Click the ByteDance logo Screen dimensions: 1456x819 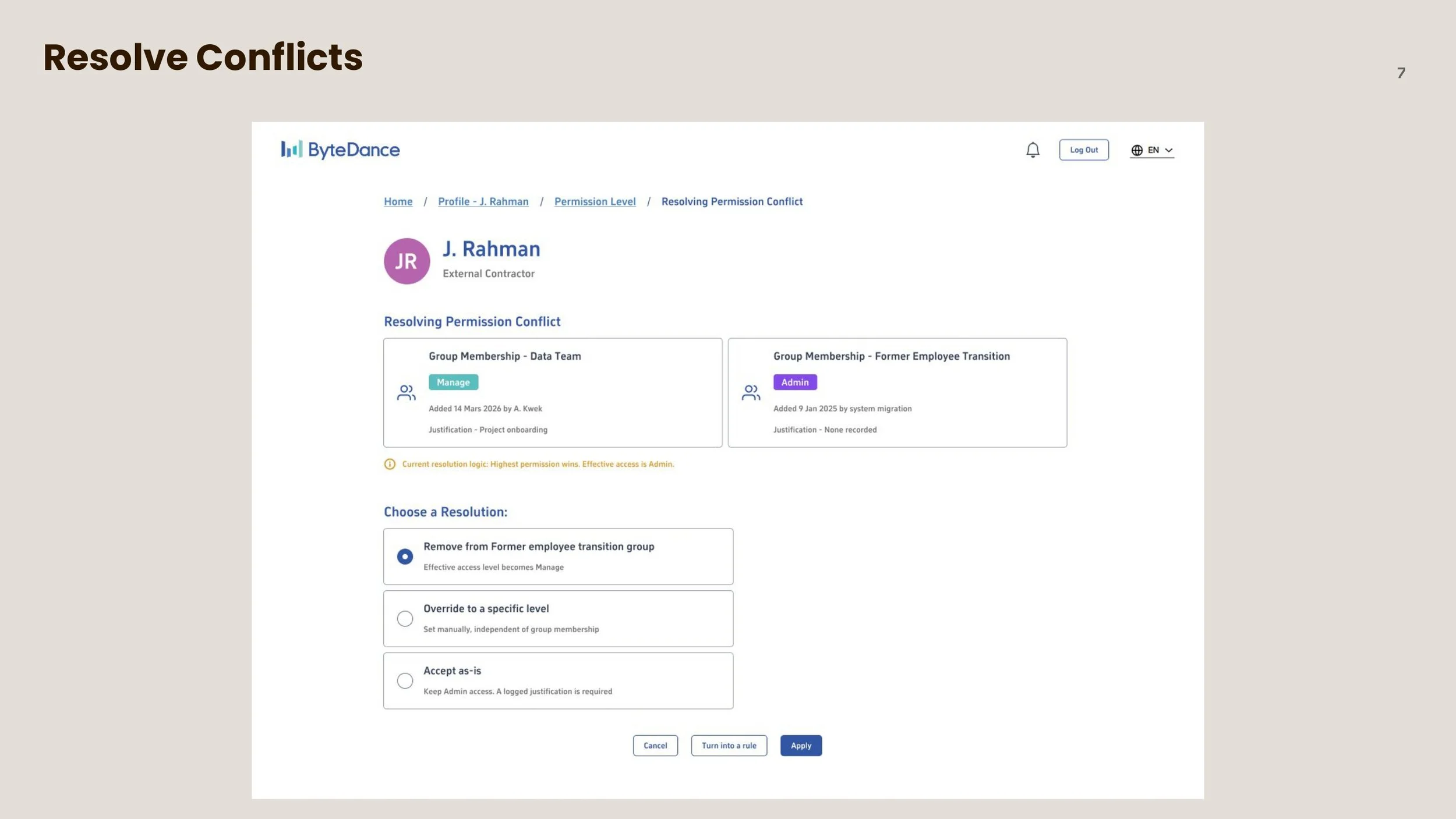click(340, 150)
